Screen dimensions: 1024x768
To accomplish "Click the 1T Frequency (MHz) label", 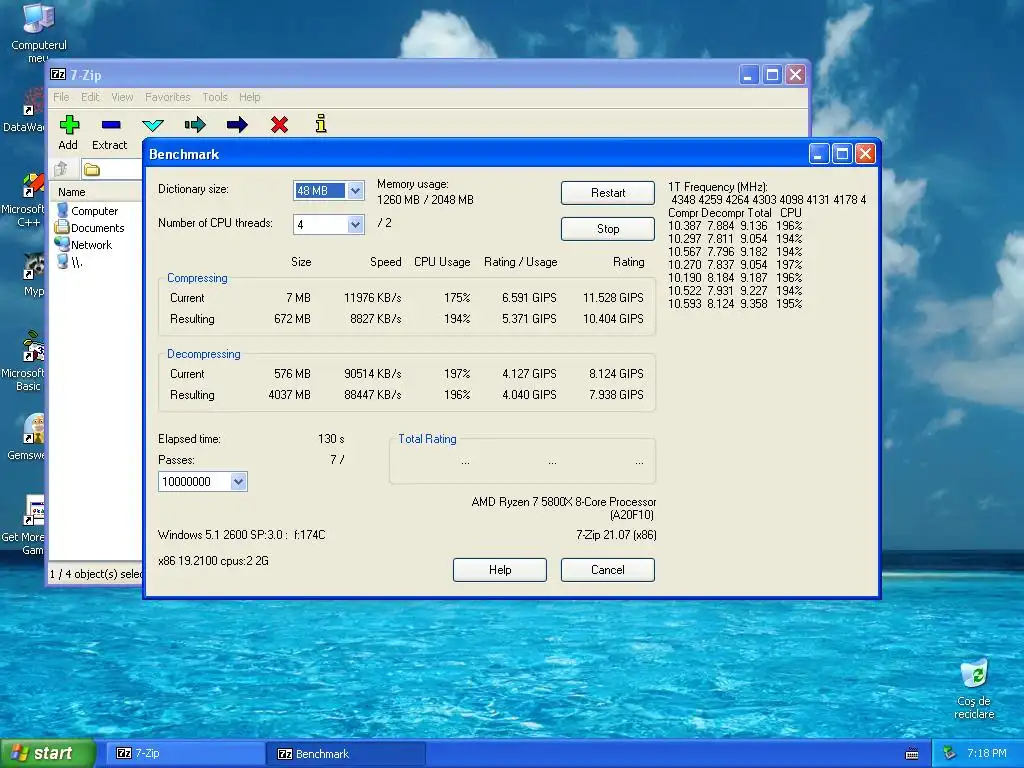I will (x=718, y=187).
